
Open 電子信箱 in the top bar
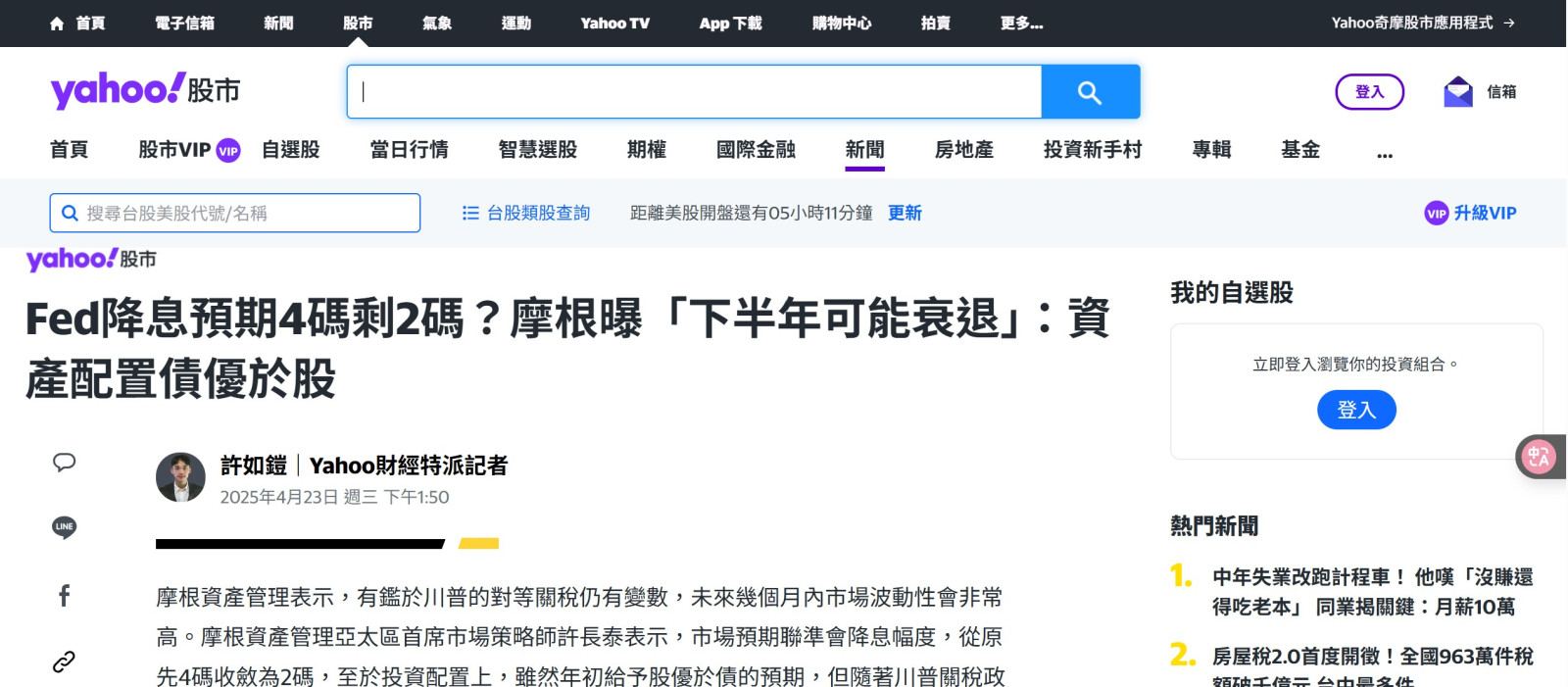184,24
